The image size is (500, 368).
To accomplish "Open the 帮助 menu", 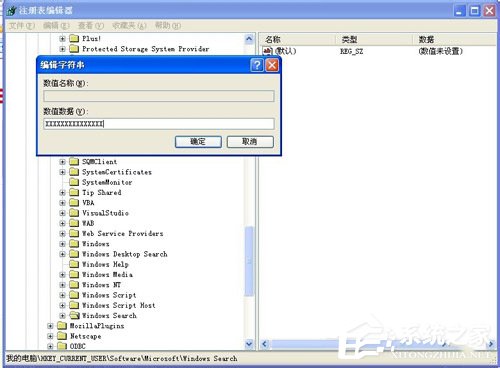I will [168, 26].
